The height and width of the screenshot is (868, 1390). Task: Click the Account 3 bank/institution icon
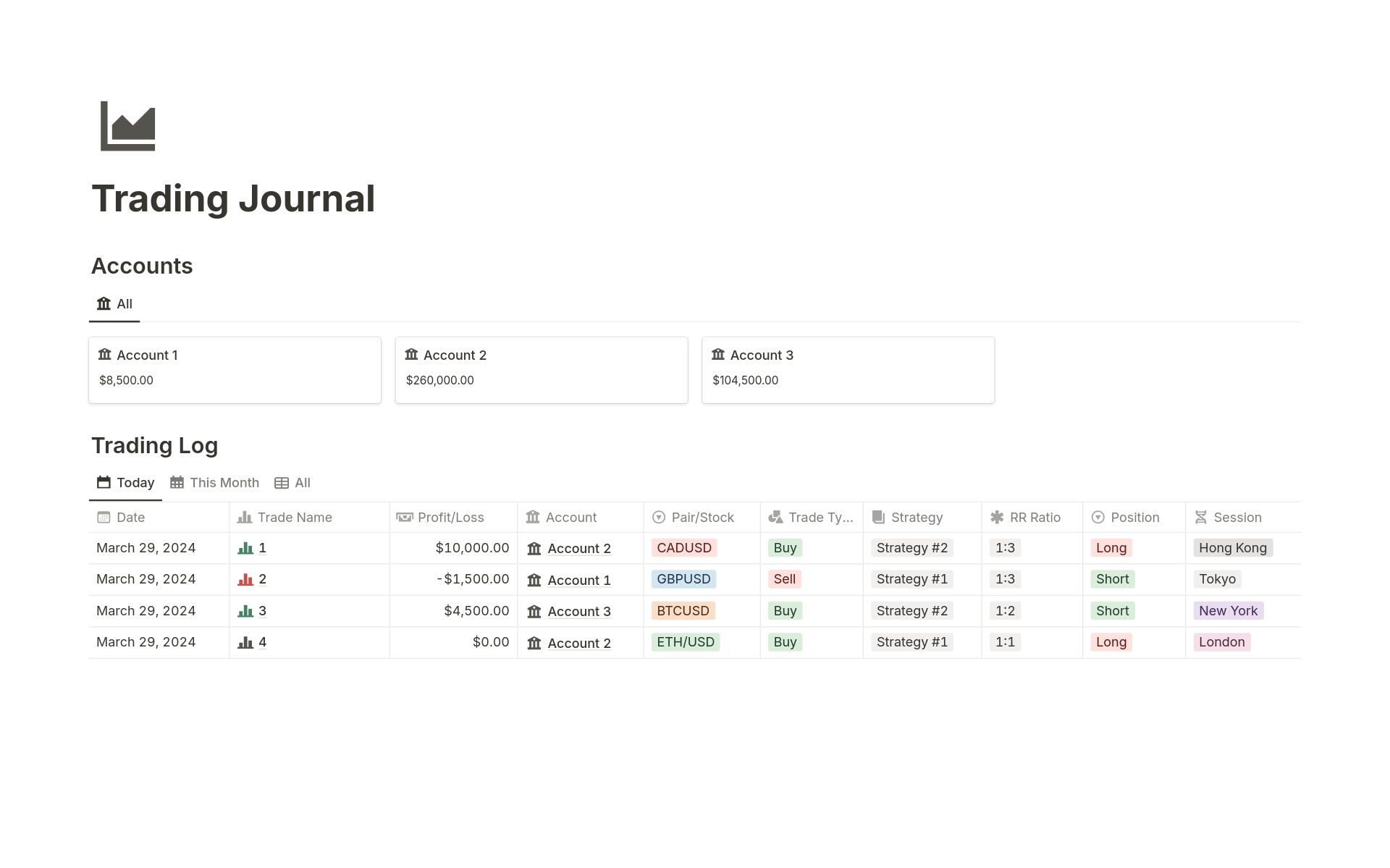[x=718, y=354]
